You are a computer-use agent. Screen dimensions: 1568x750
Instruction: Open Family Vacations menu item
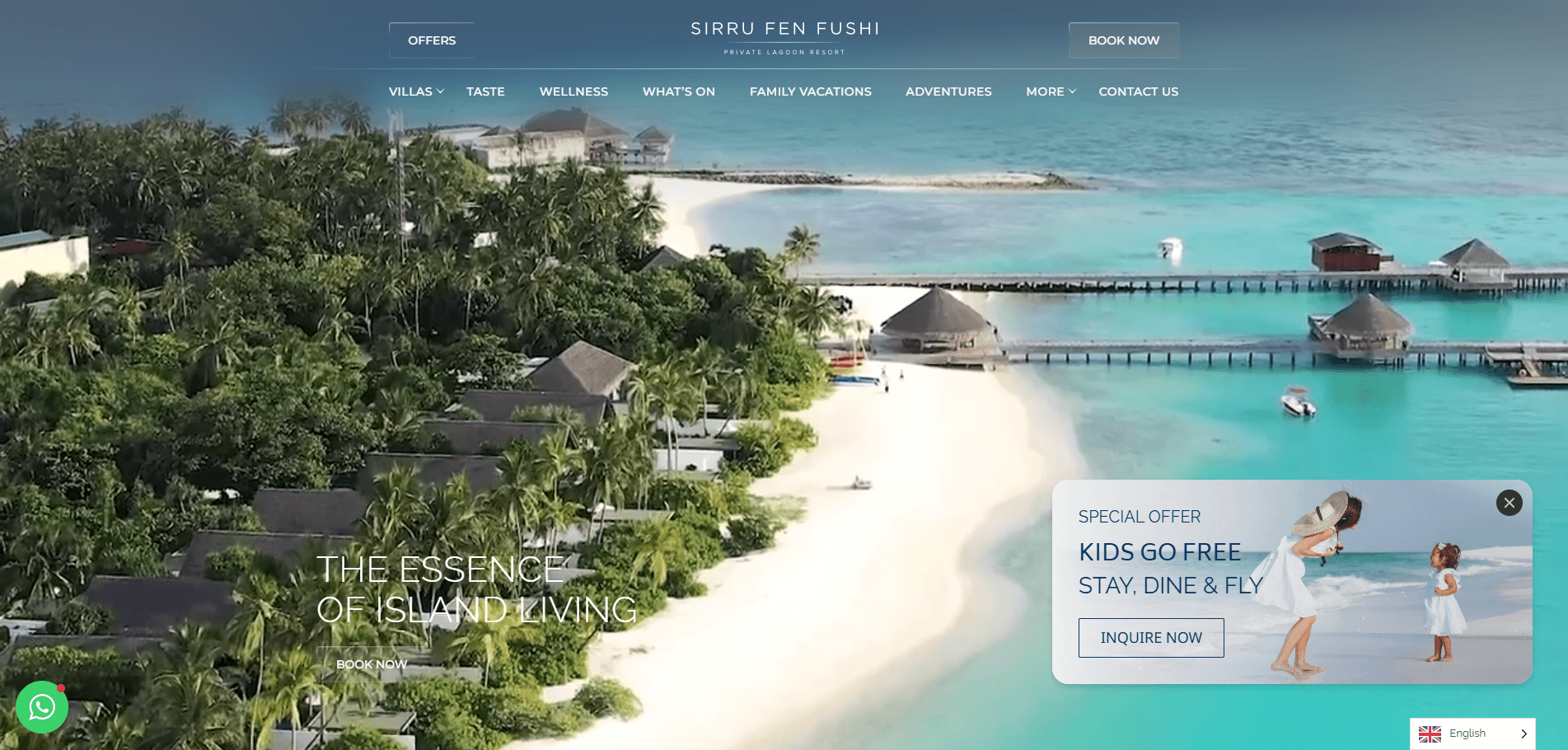(x=810, y=91)
